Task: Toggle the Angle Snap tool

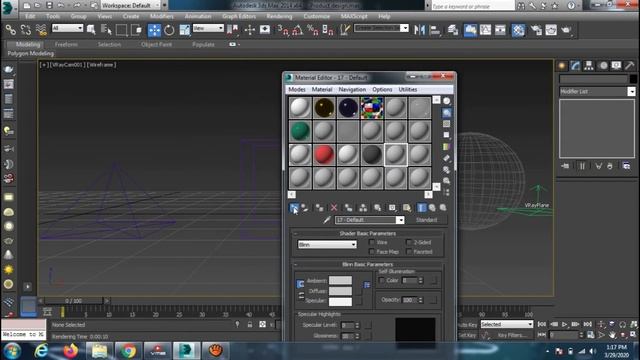Action: click(298, 30)
